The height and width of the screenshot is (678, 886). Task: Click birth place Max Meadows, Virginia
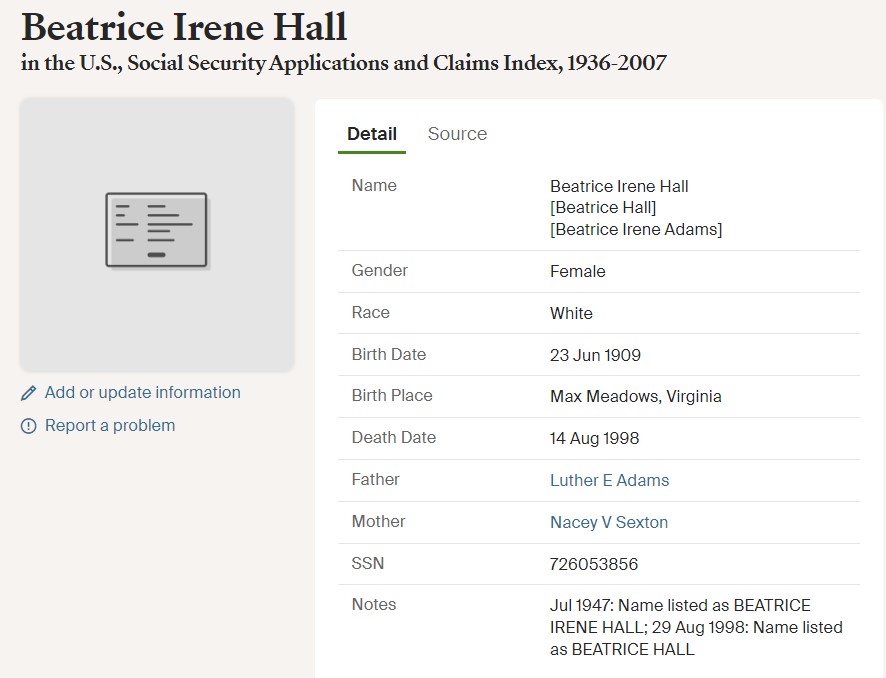point(635,396)
